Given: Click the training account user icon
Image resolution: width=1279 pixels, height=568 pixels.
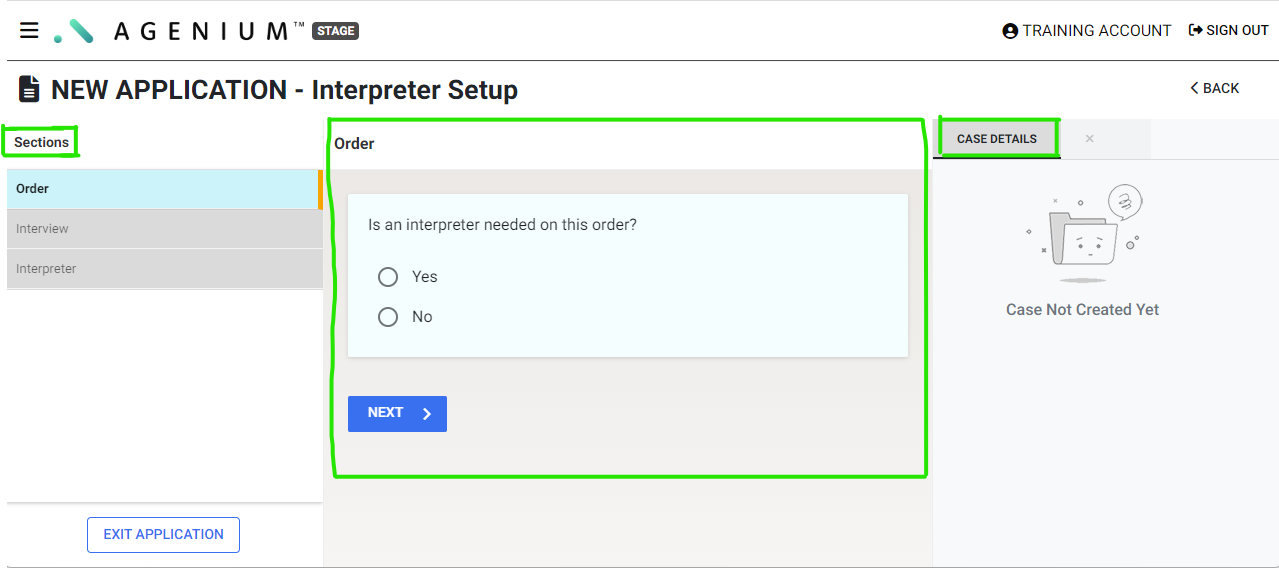Looking at the screenshot, I should tap(1010, 31).
